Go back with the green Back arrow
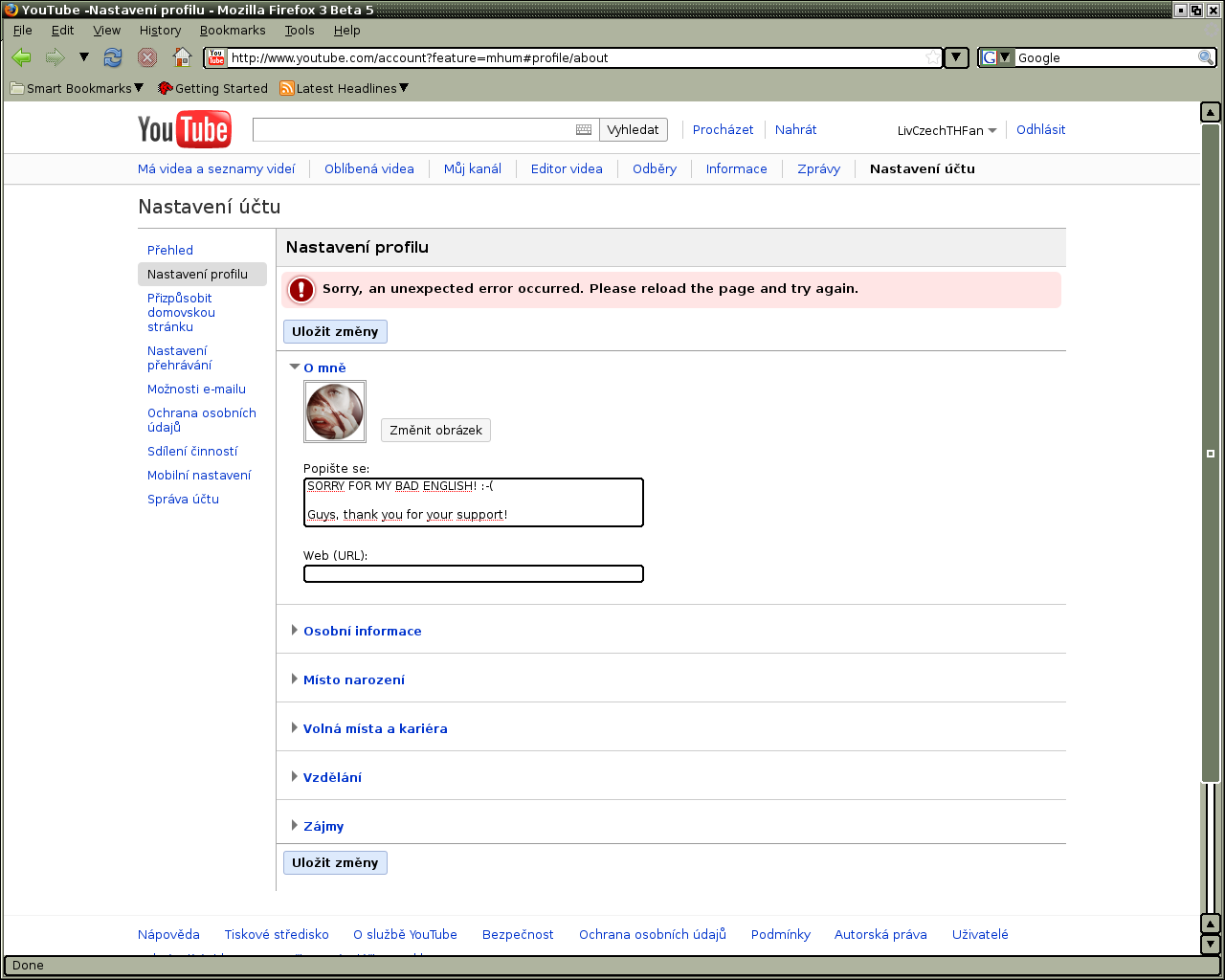Screen dimensions: 1225x980 click(x=22, y=57)
